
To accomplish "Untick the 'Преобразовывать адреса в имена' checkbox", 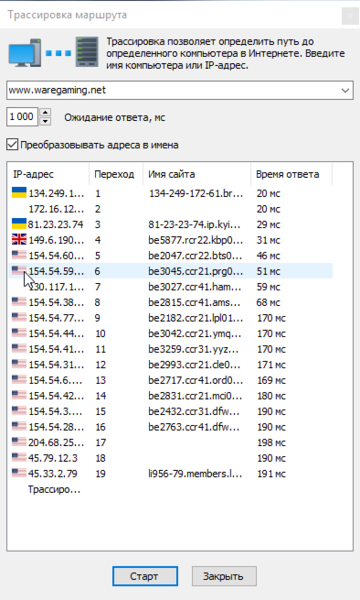I will tap(12, 145).
